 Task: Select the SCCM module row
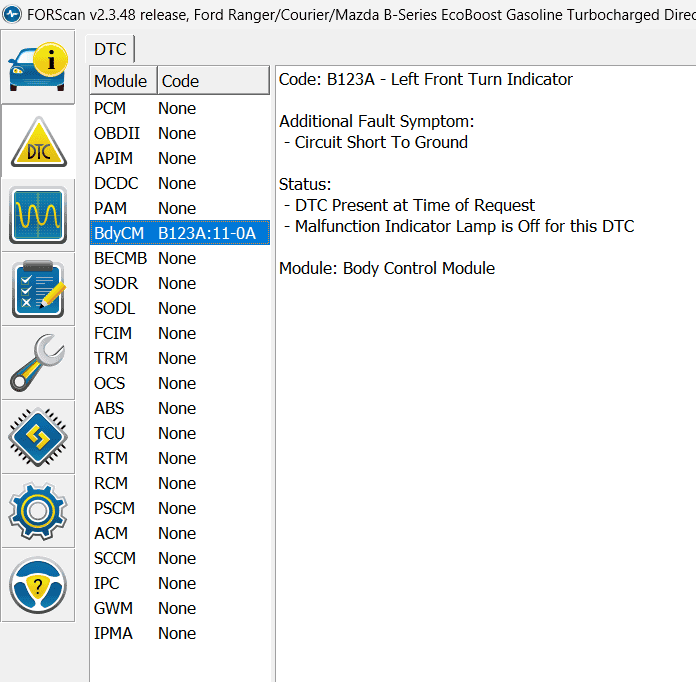pos(180,558)
